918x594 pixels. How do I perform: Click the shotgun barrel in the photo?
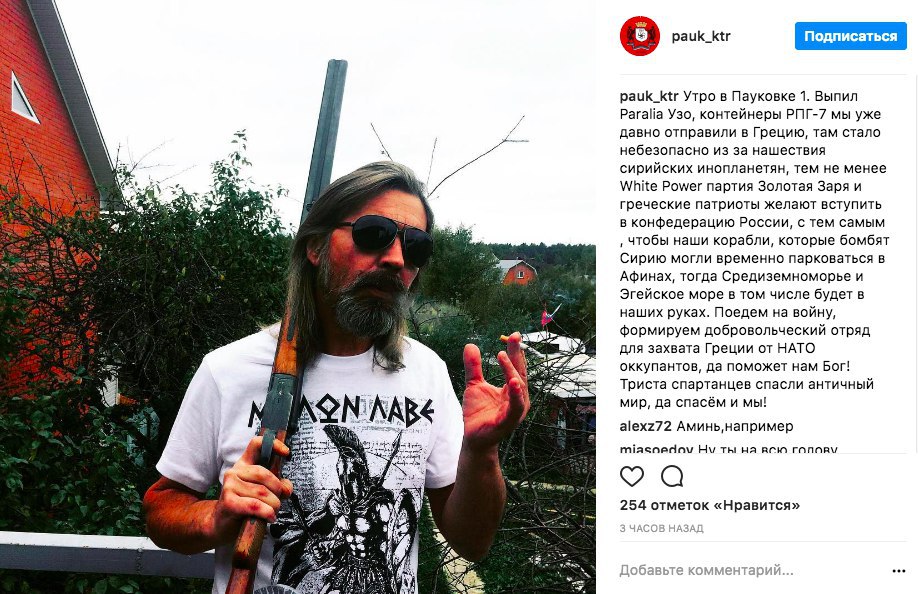[324, 140]
